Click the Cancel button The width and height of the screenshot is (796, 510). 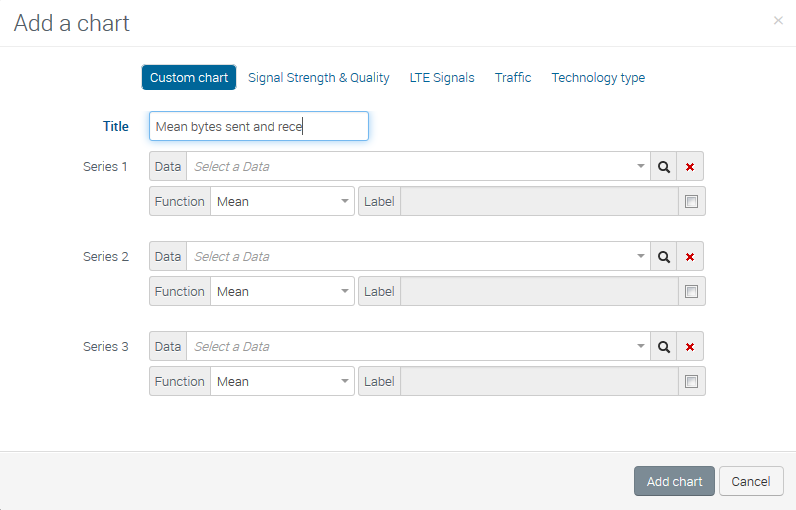pos(750,482)
